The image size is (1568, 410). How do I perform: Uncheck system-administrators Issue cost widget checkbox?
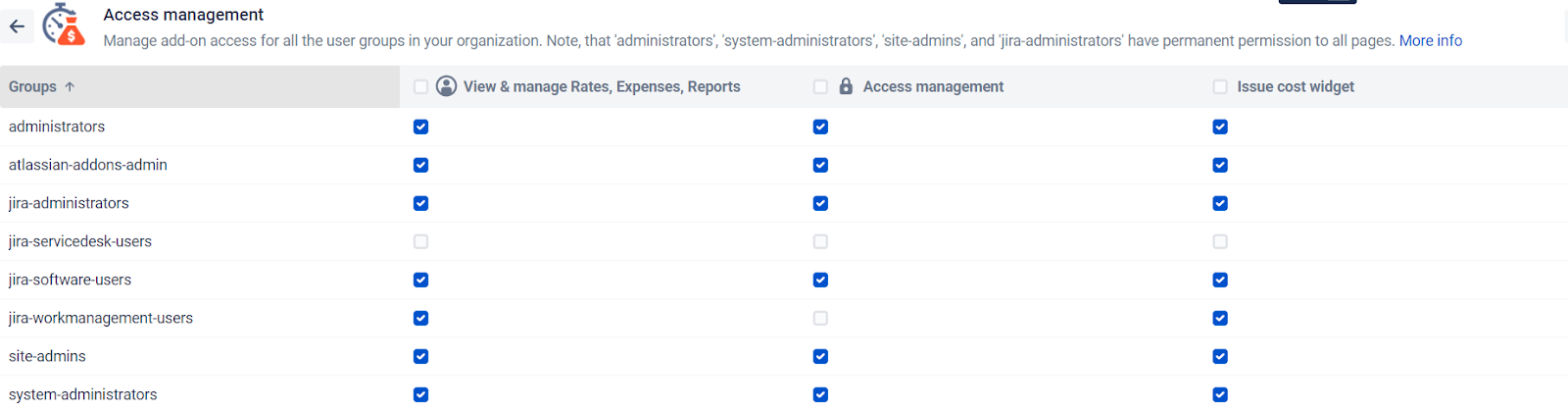pos(1220,394)
